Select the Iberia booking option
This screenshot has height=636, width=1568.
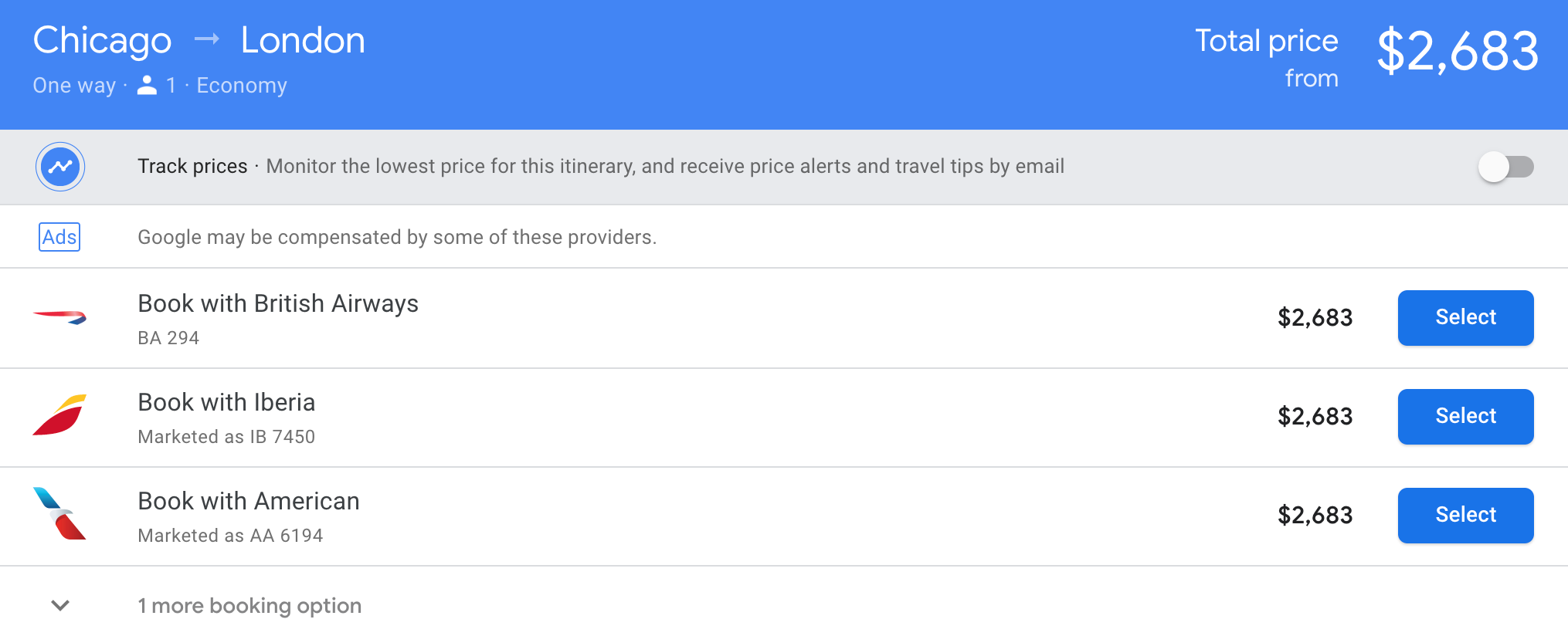1465,416
